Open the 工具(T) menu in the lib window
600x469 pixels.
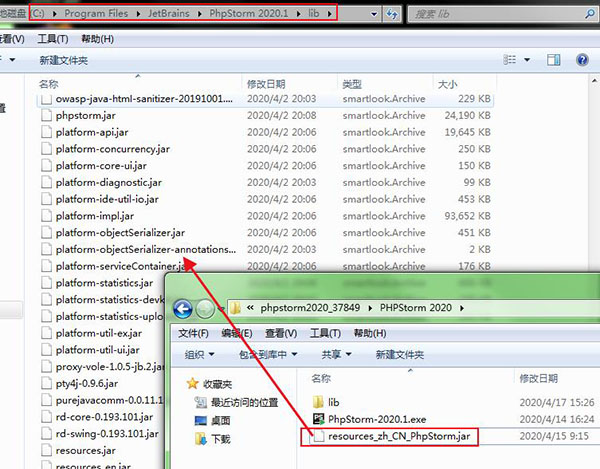click(53, 39)
